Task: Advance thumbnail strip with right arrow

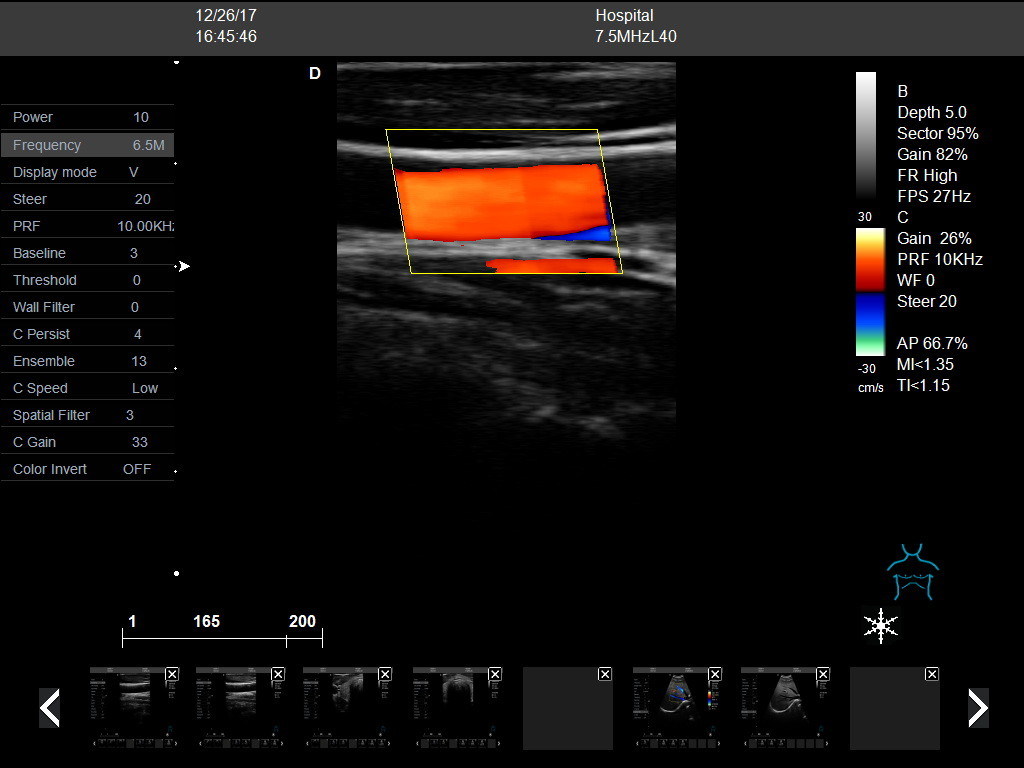Action: point(977,708)
